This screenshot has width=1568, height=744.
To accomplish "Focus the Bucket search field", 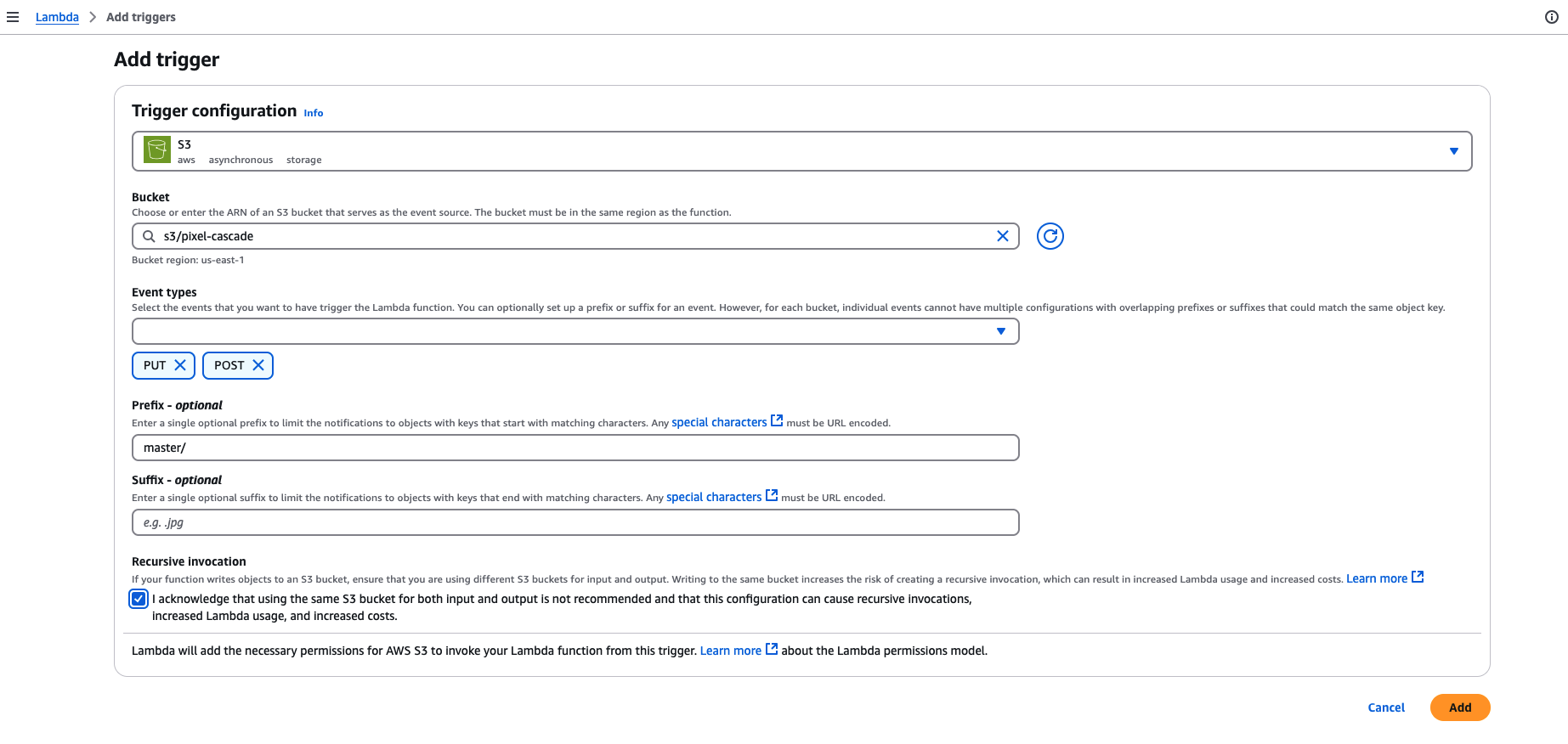I will tap(575, 236).
